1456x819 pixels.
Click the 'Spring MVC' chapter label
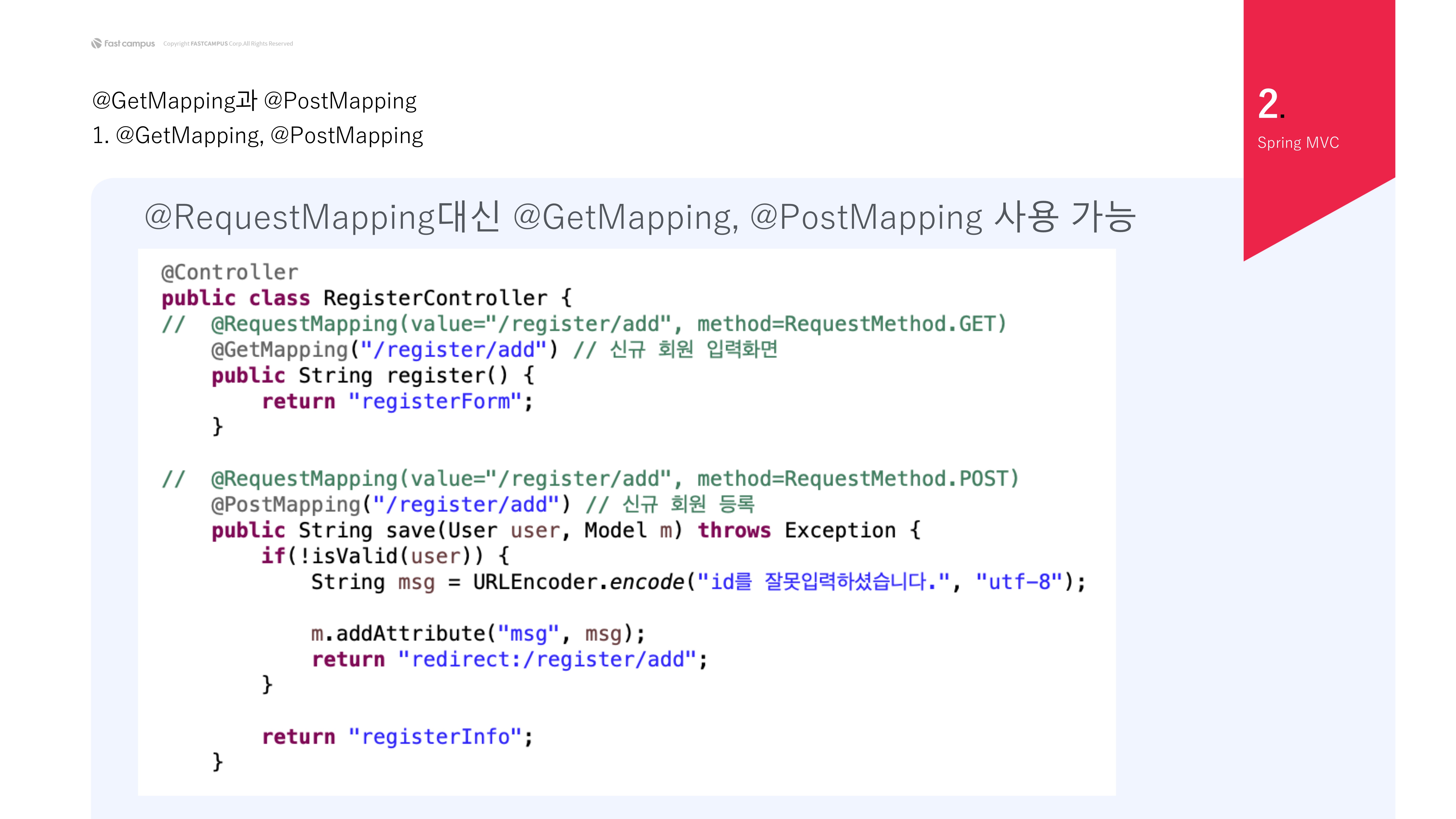click(x=1298, y=142)
